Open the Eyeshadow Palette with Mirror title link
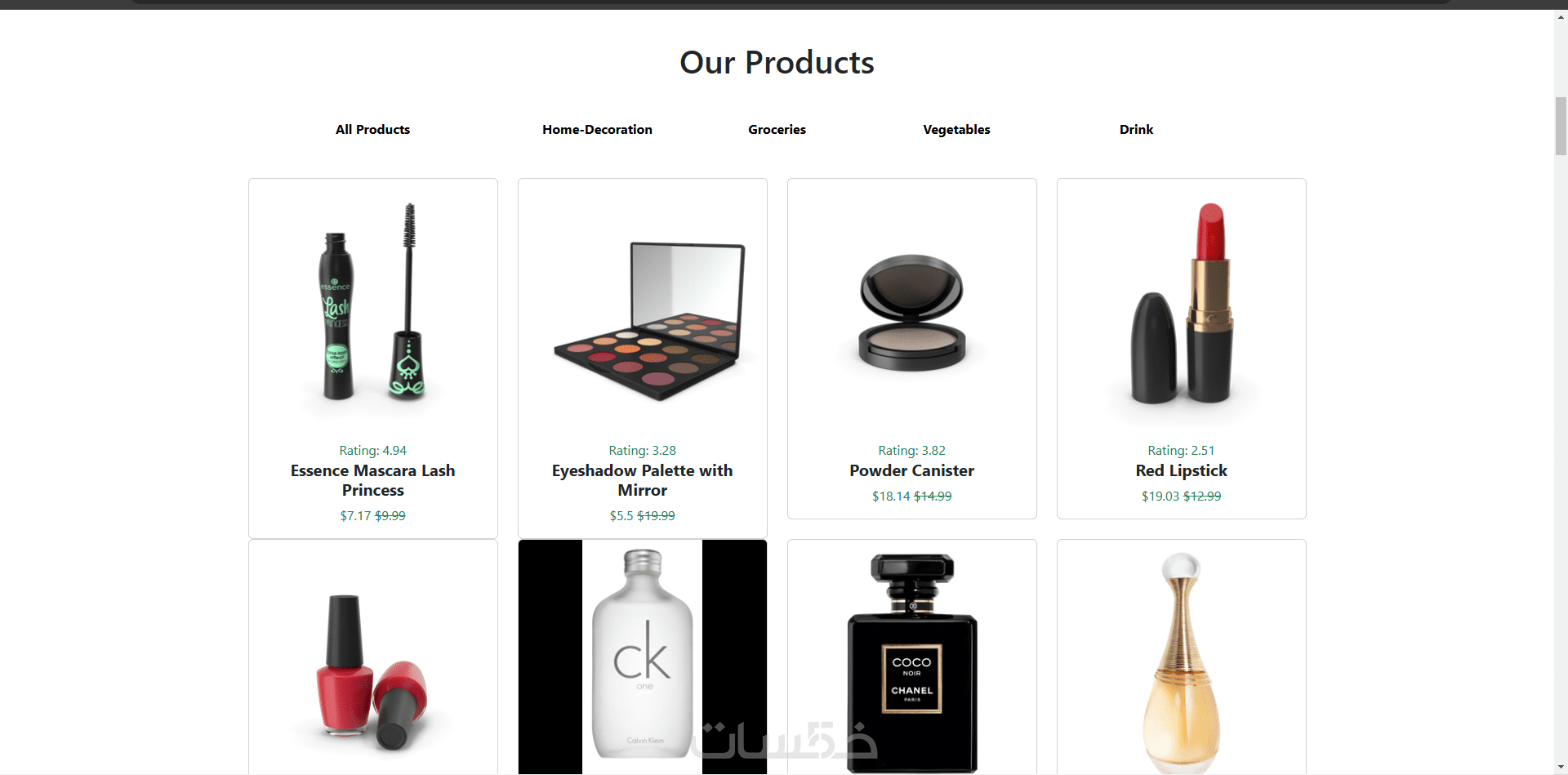This screenshot has width=1568, height=775. pyautogui.click(x=643, y=480)
